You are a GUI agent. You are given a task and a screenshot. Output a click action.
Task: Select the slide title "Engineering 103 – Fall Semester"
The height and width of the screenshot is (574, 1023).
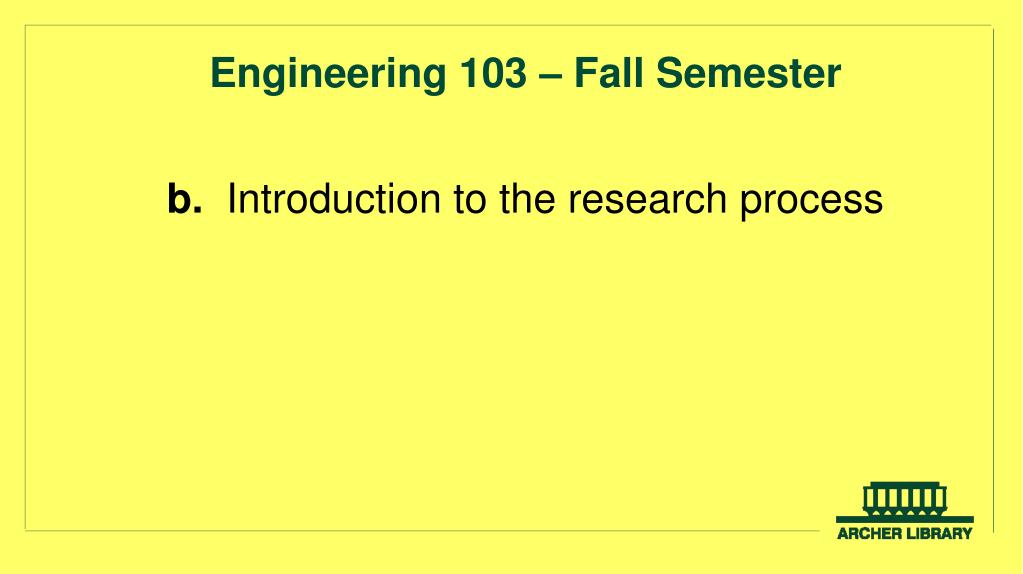(x=525, y=73)
